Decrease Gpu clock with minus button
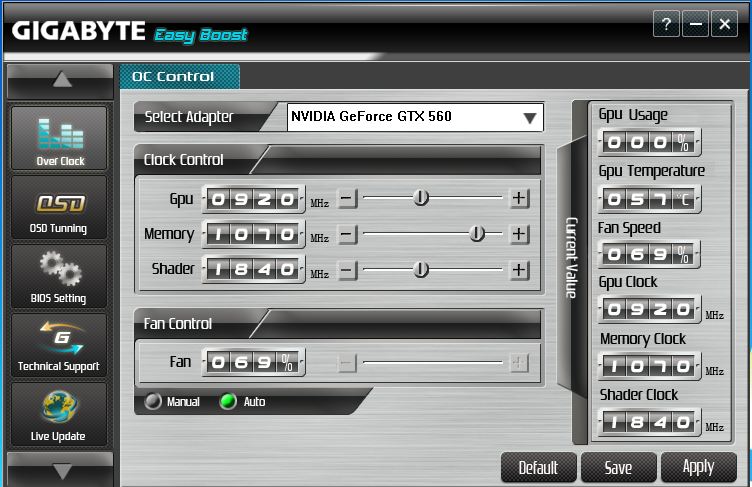Image resolution: width=752 pixels, height=487 pixels. pos(347,198)
